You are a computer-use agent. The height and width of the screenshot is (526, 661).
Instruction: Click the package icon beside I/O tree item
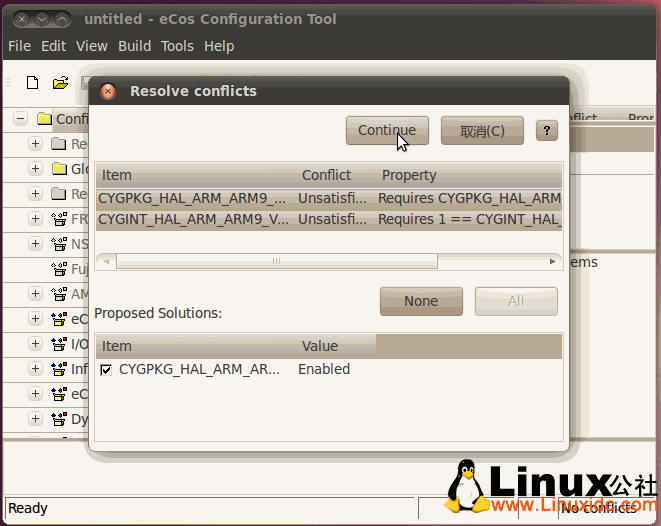pos(59,344)
